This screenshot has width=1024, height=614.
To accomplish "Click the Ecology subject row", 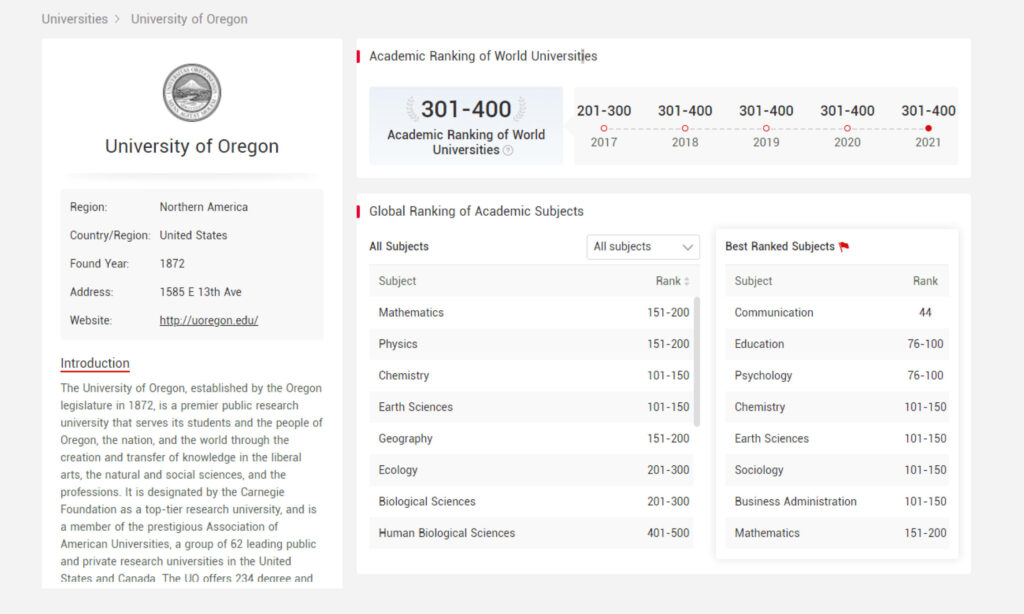I will click(x=531, y=470).
